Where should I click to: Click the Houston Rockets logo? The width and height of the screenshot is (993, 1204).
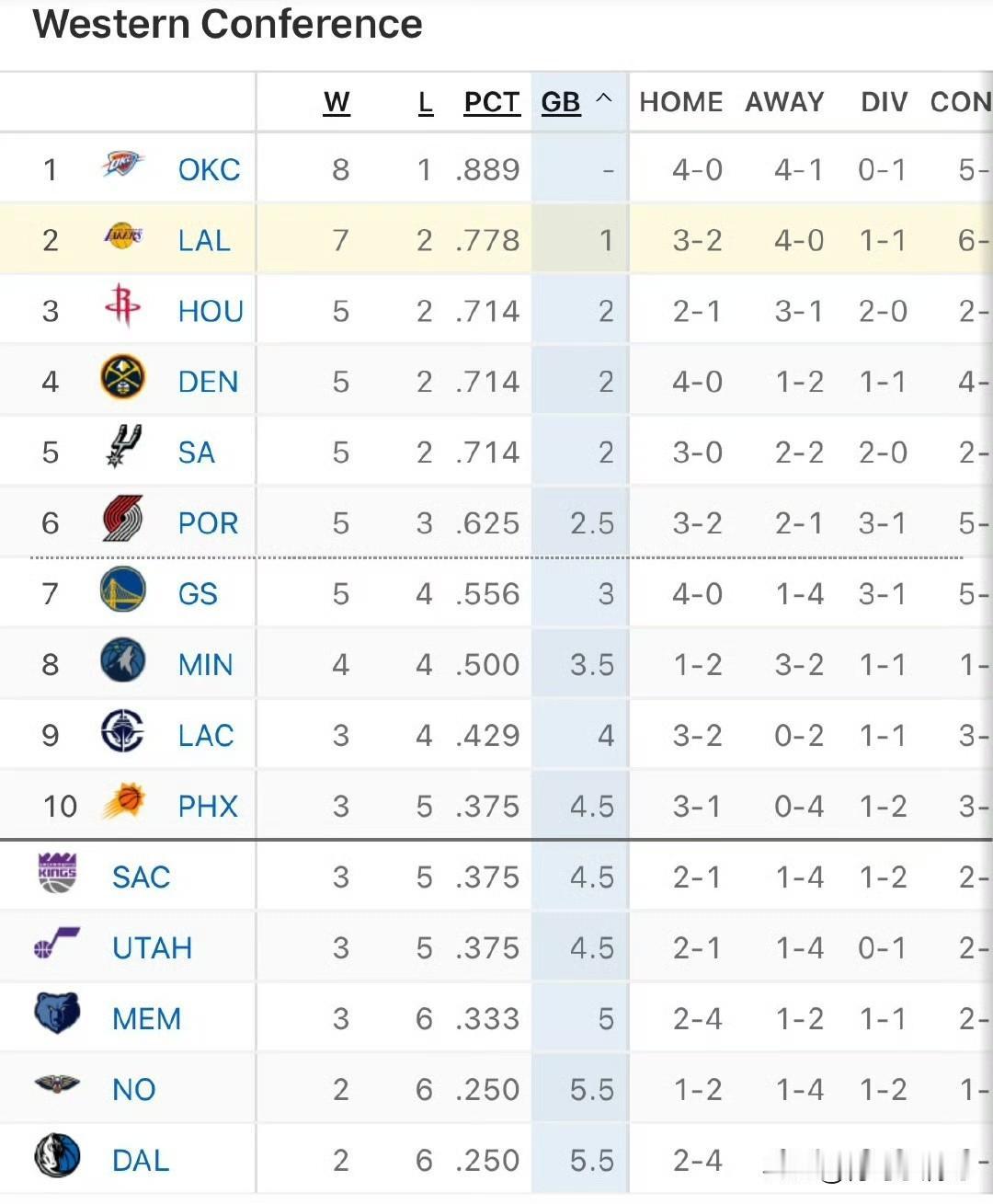(x=122, y=306)
